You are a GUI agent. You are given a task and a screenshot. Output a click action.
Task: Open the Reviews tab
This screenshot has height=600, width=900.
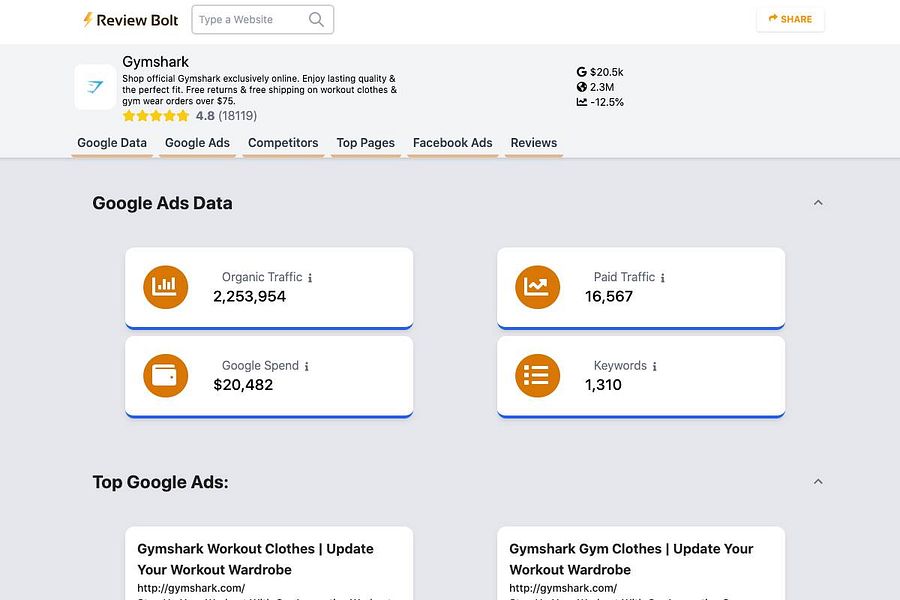click(533, 143)
